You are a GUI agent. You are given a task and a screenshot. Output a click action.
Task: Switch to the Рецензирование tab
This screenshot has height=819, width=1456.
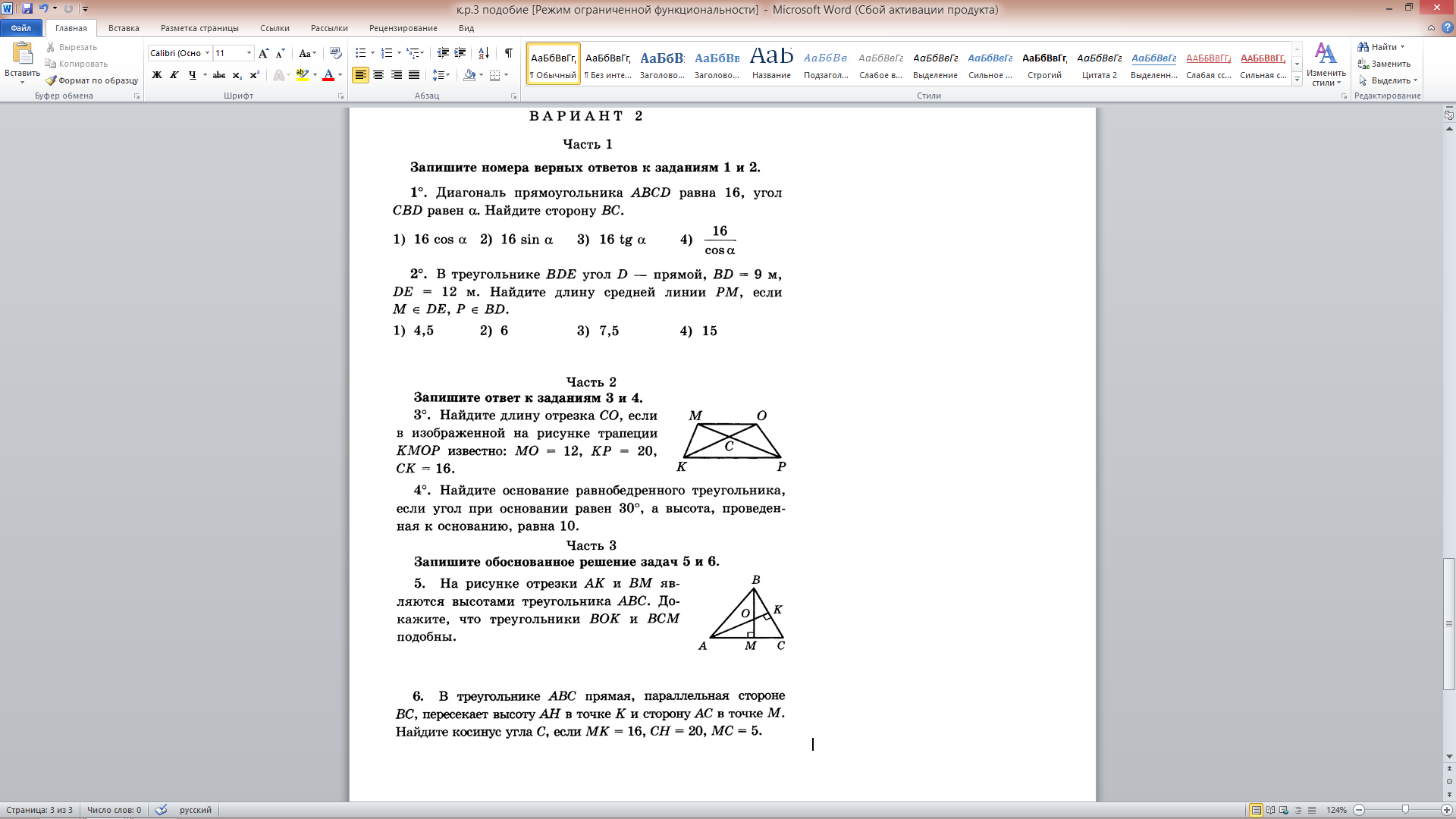point(403,28)
